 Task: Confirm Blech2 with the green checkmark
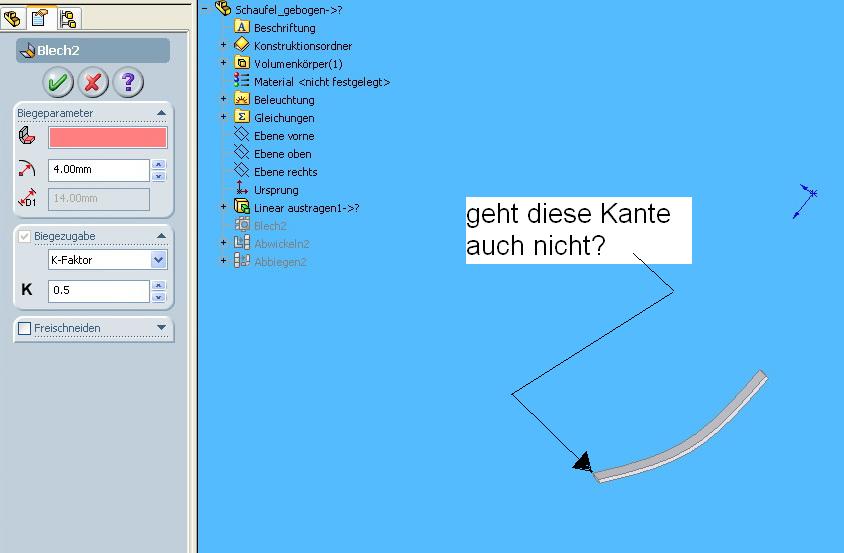[58, 82]
